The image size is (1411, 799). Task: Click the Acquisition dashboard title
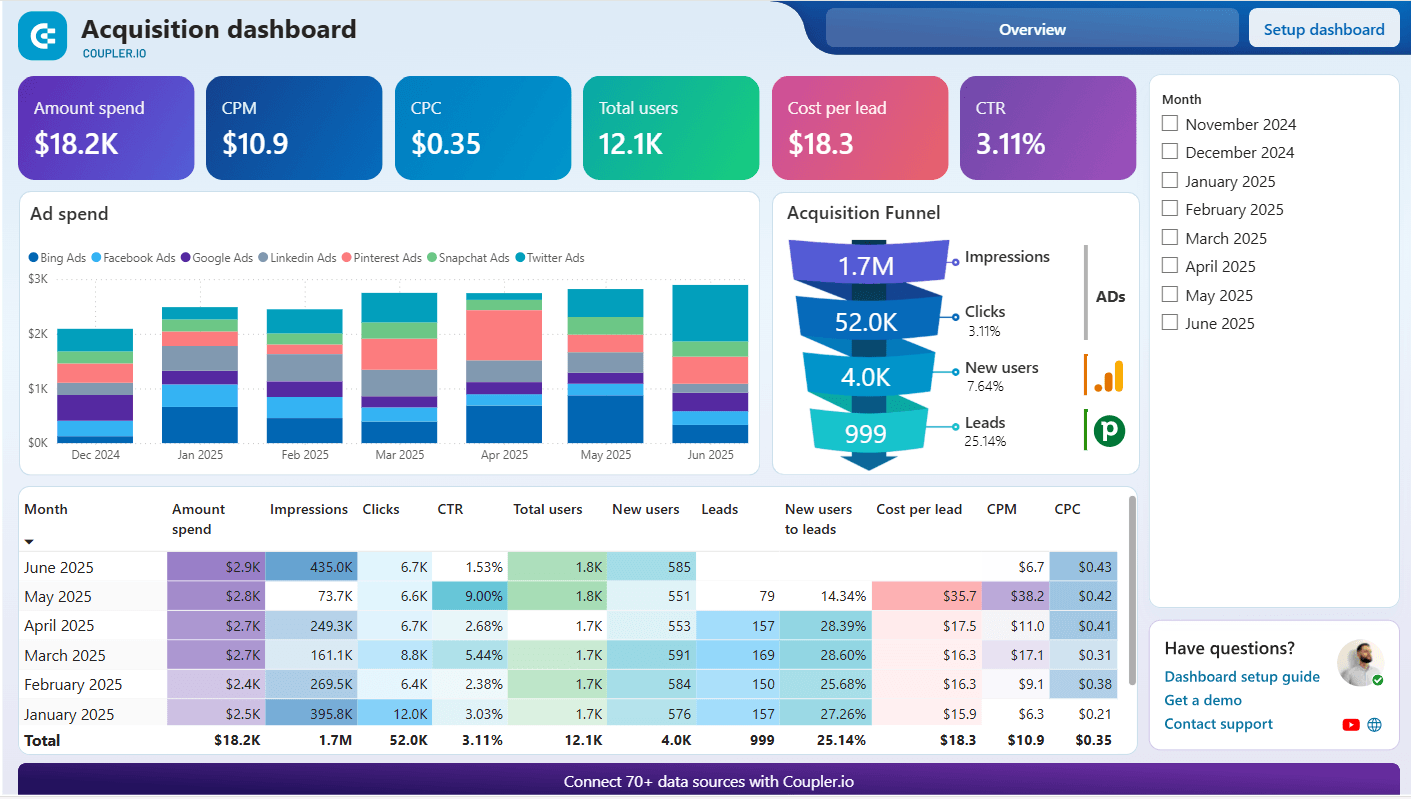coord(219,29)
